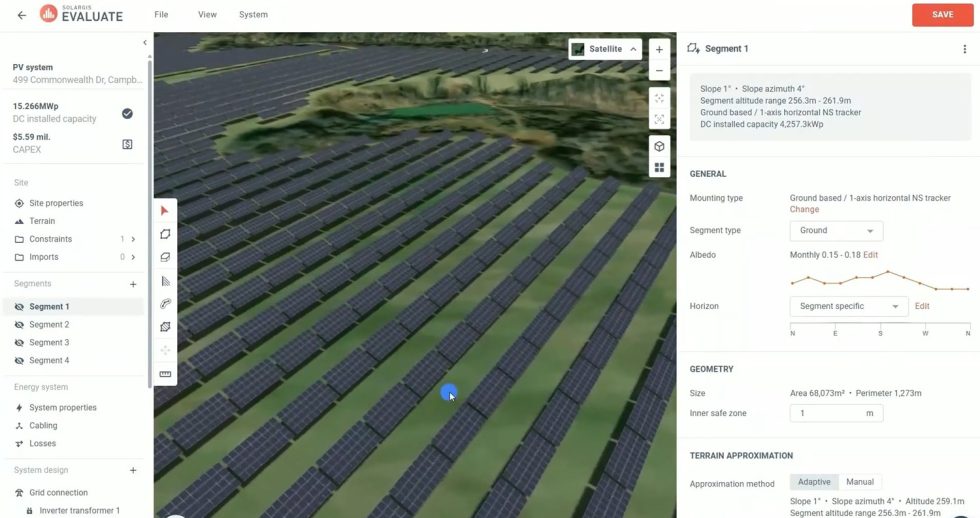
Task: Add a system design with plus icon
Action: coord(133,471)
